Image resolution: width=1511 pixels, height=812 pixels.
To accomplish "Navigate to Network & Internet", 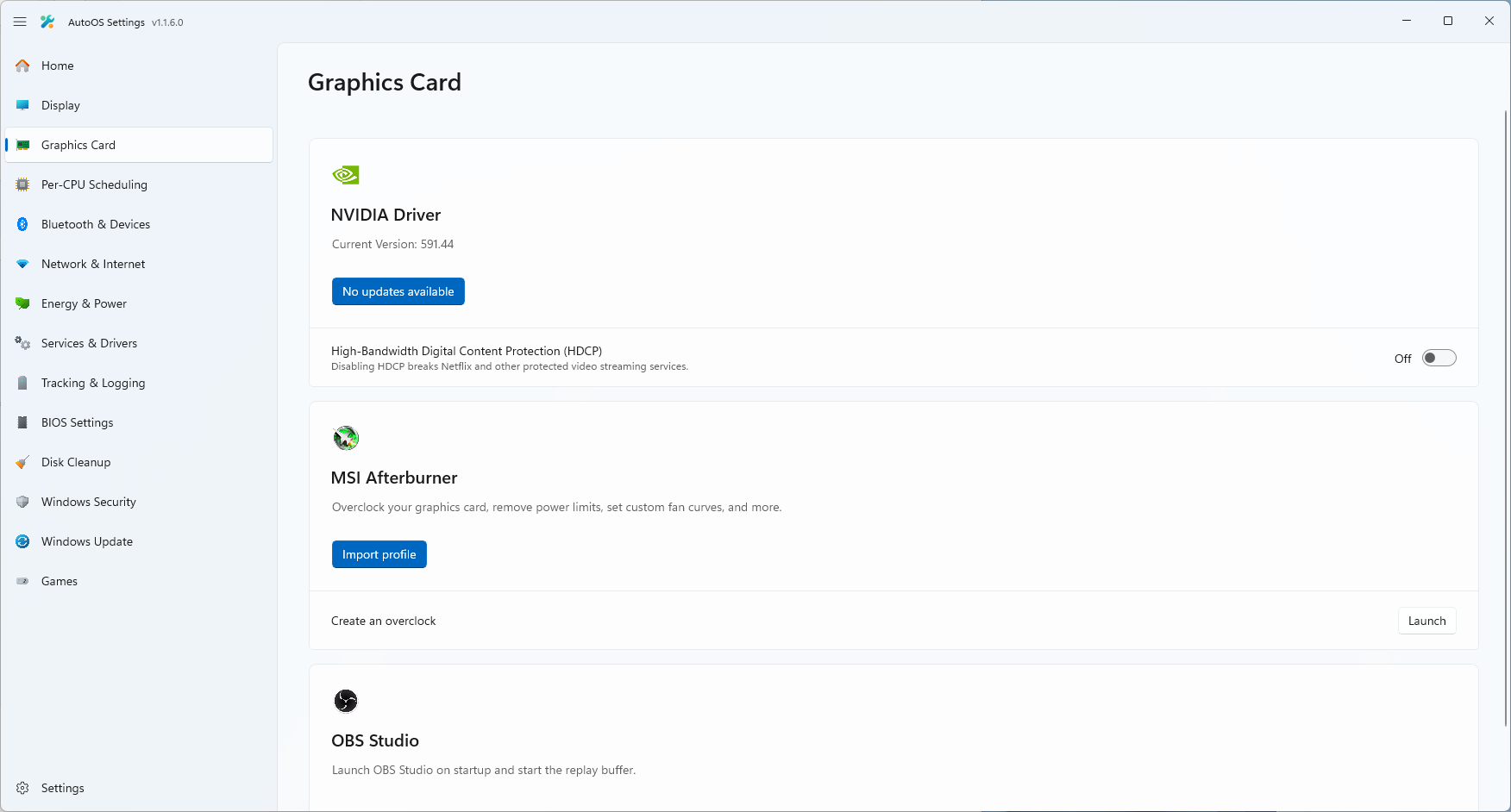I will (x=139, y=264).
